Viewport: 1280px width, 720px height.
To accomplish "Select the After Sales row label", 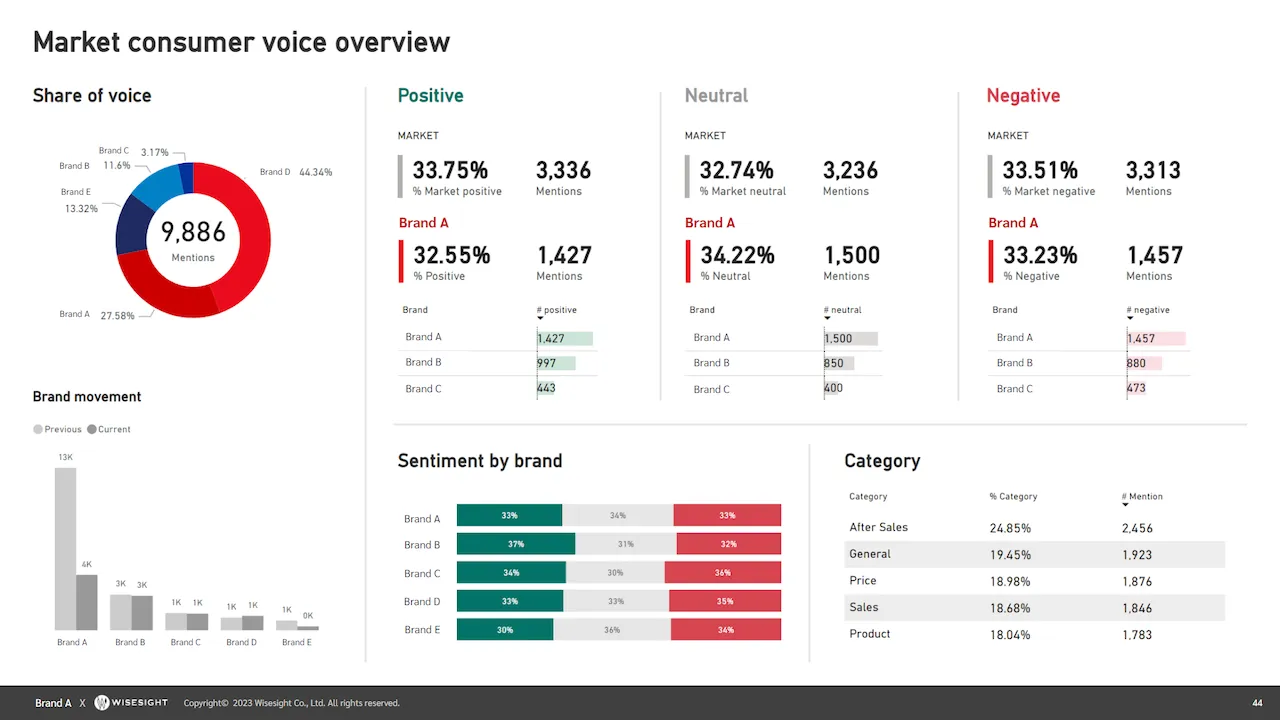I will pos(879,527).
